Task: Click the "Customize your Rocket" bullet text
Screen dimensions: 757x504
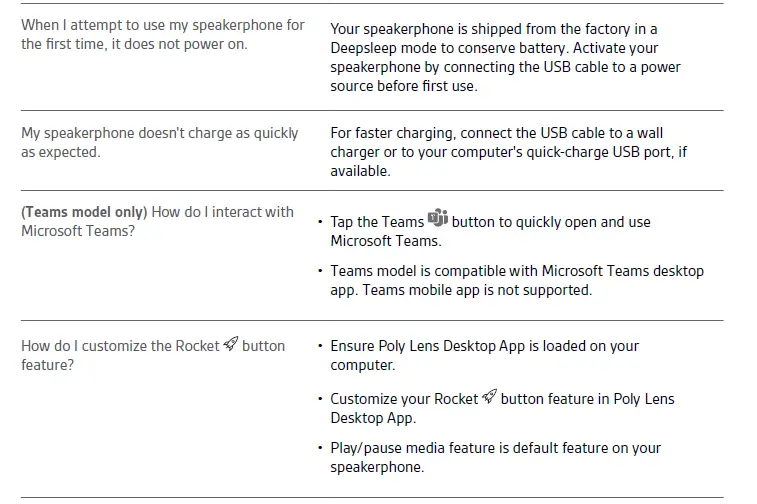Action: click(x=502, y=408)
